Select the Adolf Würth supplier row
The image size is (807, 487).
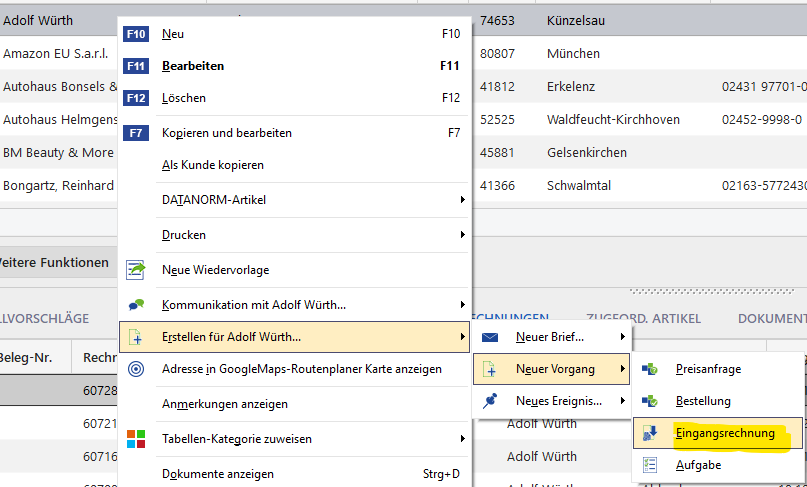pos(404,21)
